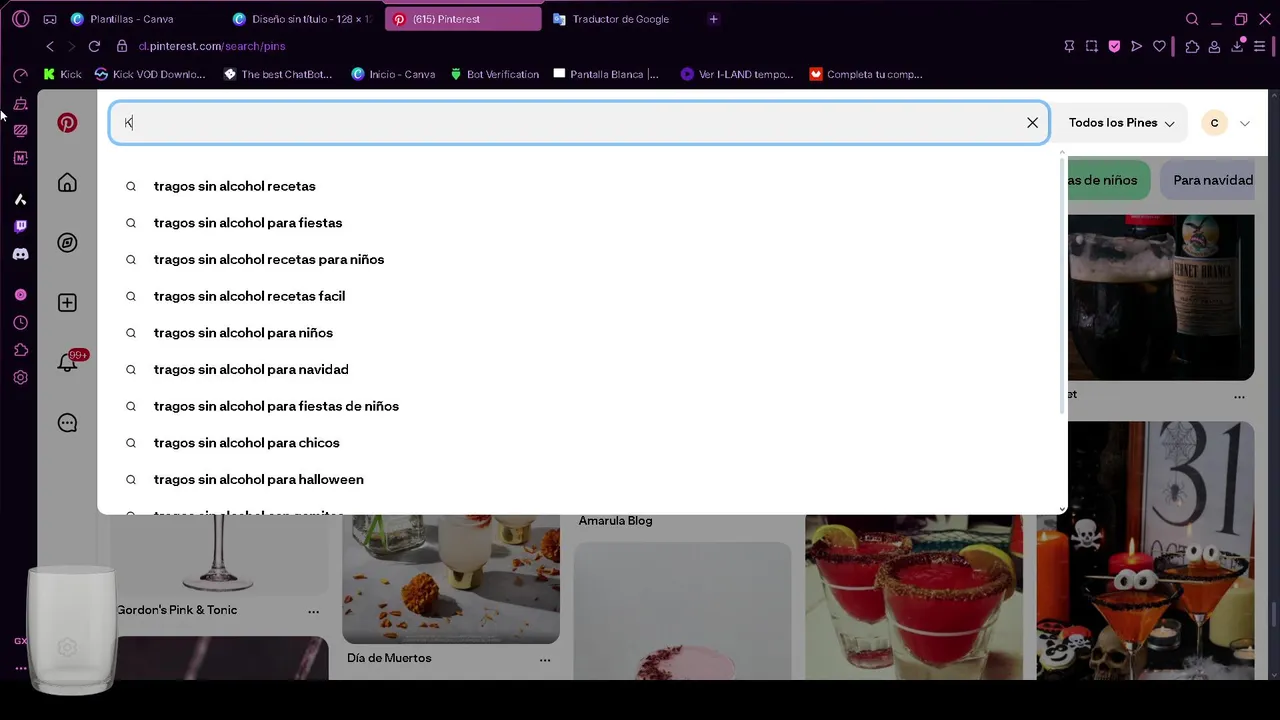Open the Kick VOD Downloader bookmark
1280x720 pixels.
coord(150,74)
